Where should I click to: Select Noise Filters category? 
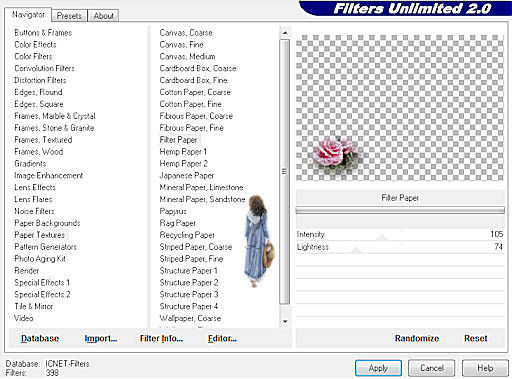point(34,211)
